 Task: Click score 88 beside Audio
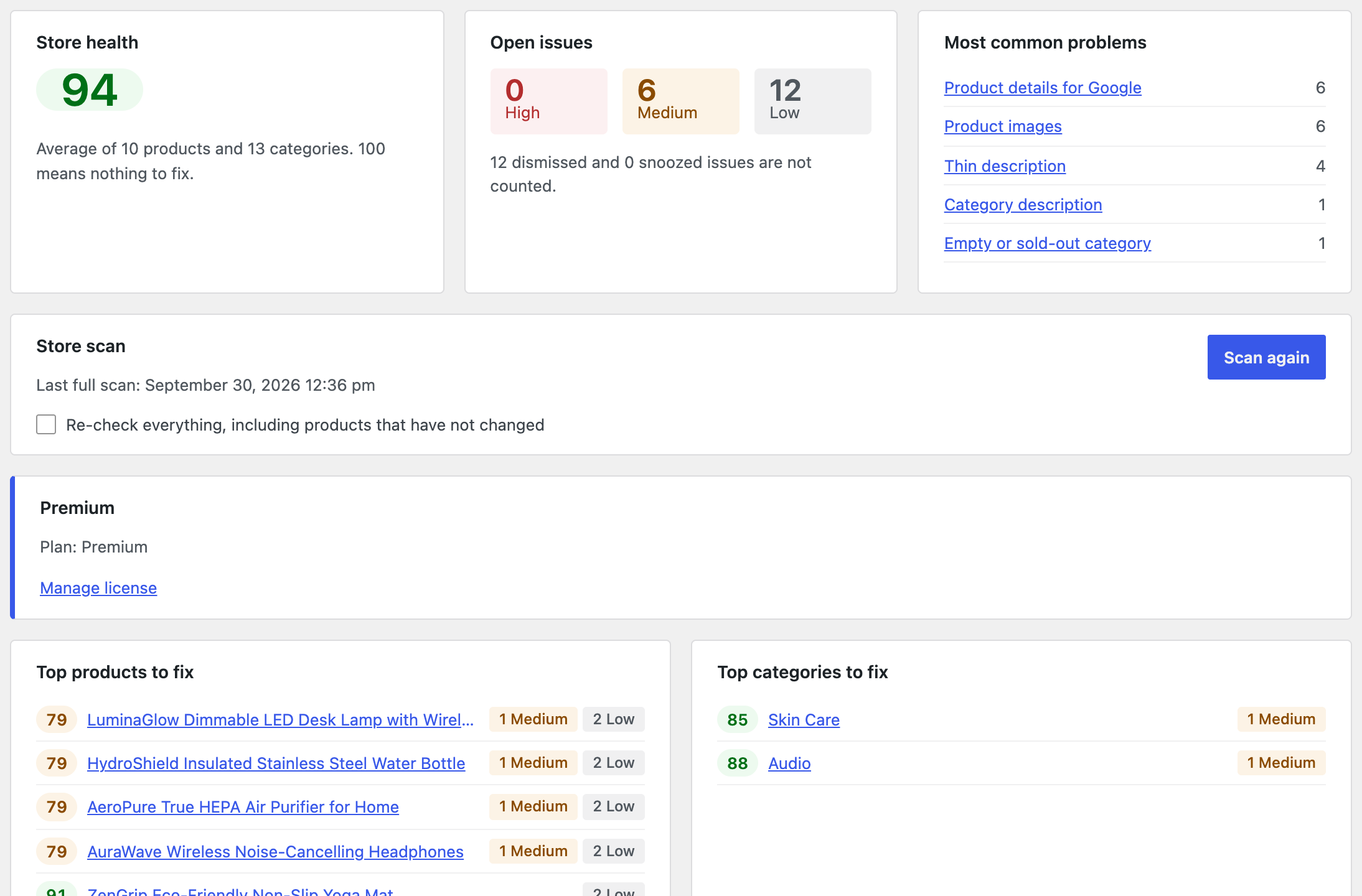click(x=737, y=763)
